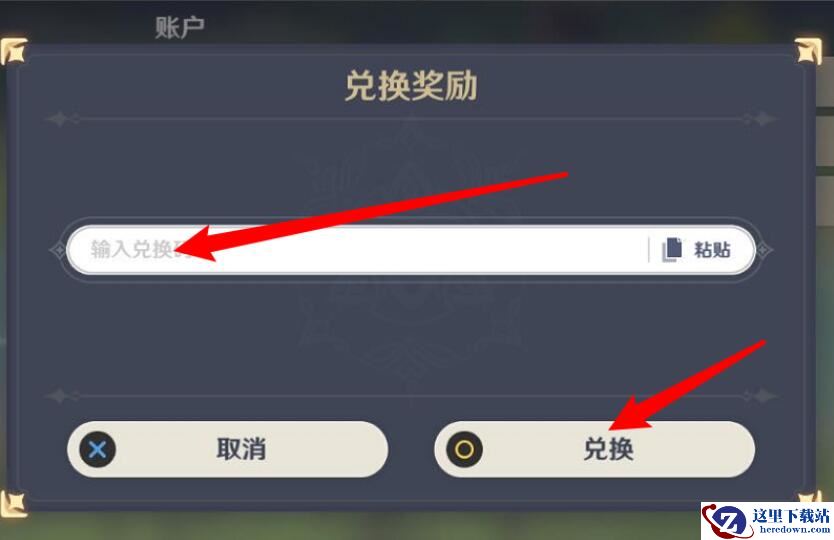Click diamond ornament right of code field
This screenshot has height=540, width=834.
click(x=764, y=250)
